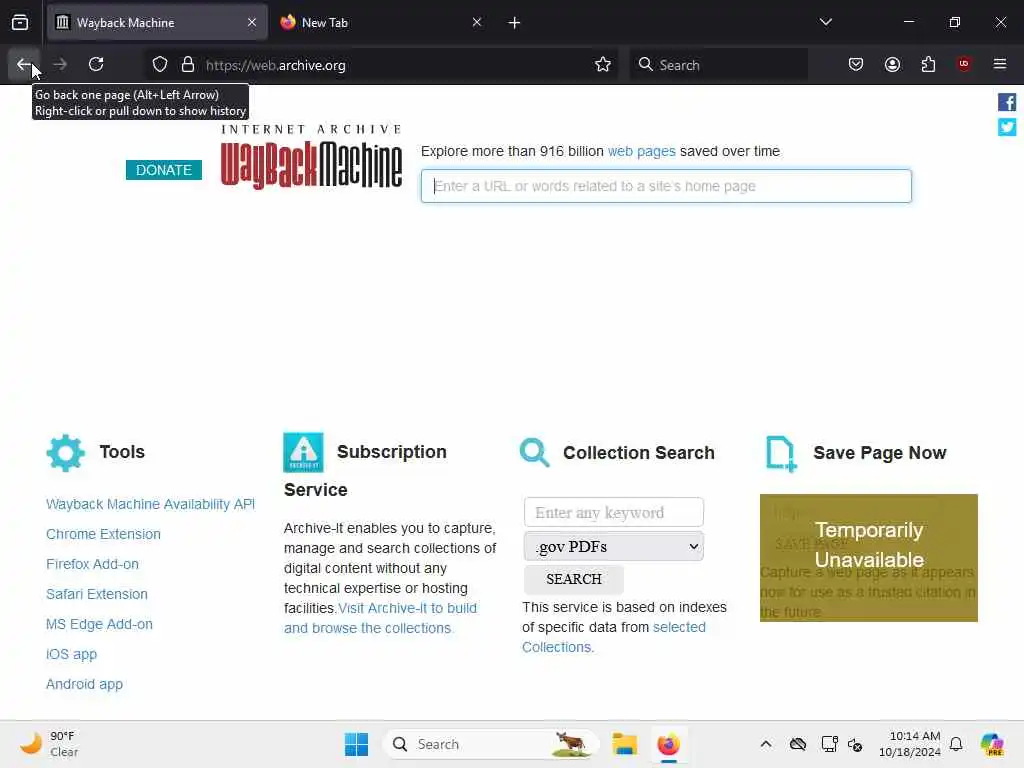1024x768 pixels.
Task: Click the Temporarily Unavailable save panel
Action: click(x=869, y=558)
